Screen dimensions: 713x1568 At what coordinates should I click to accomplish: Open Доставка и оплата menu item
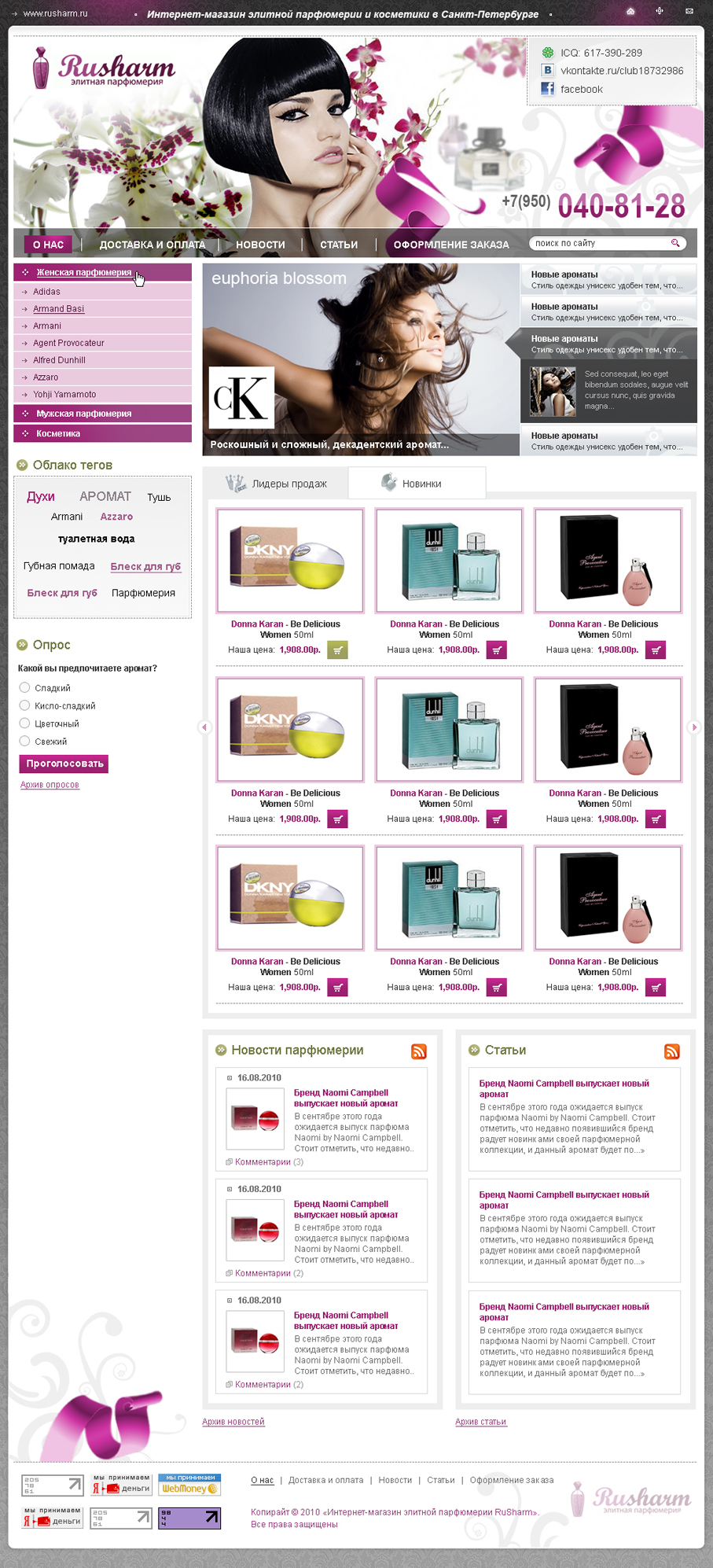pyautogui.click(x=153, y=245)
